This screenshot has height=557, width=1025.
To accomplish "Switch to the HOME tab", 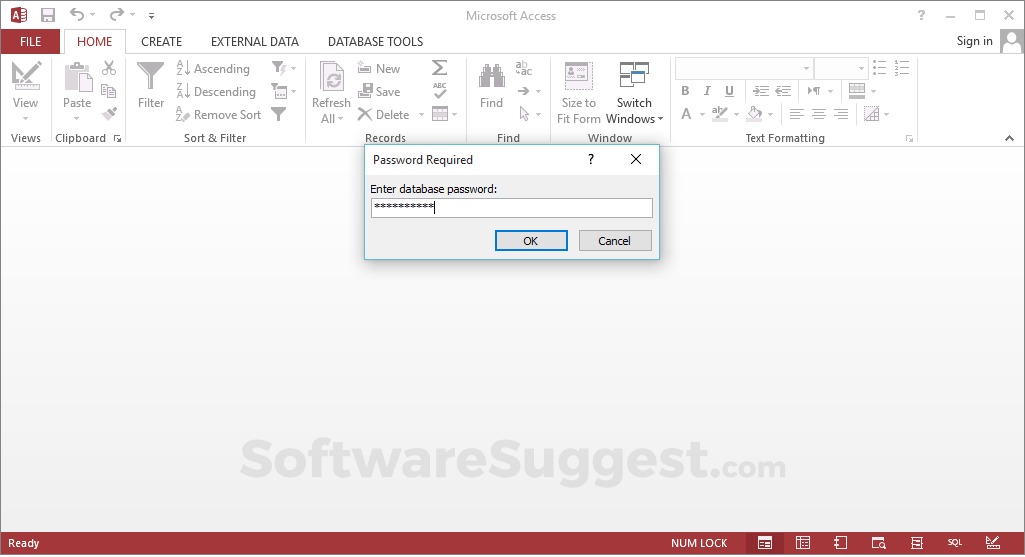I will 95,42.
